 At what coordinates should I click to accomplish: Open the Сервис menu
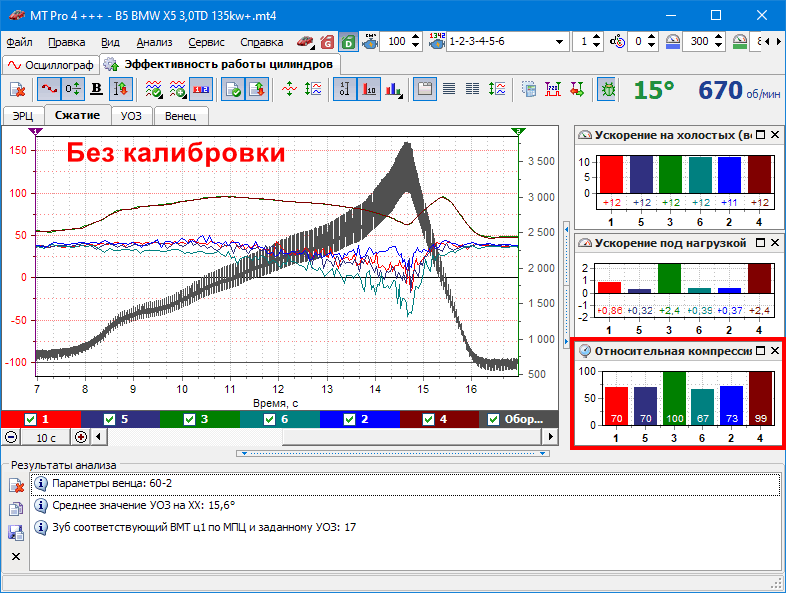[206, 42]
